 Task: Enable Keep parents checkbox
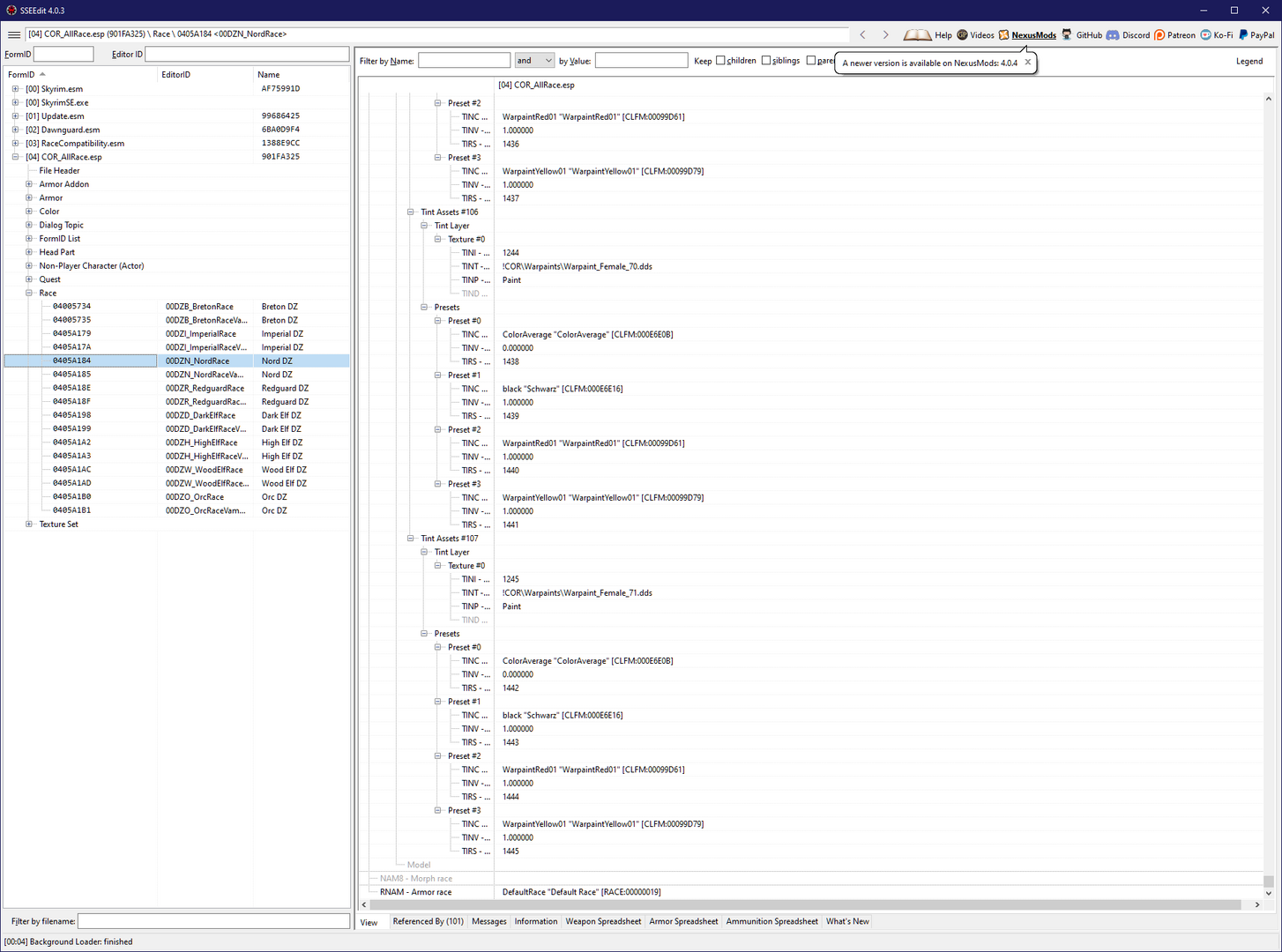click(811, 61)
